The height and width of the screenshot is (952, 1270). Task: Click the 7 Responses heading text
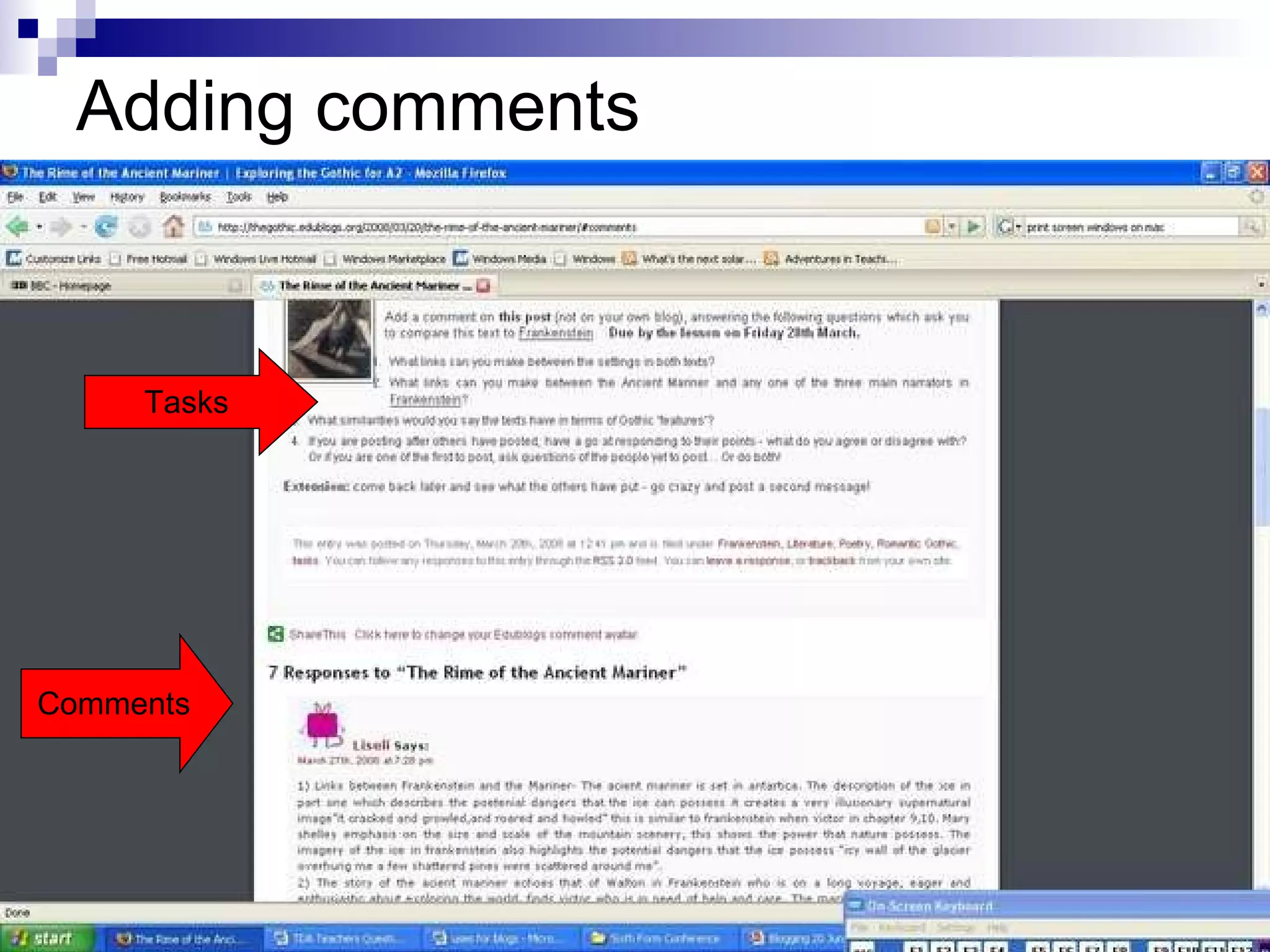[477, 672]
